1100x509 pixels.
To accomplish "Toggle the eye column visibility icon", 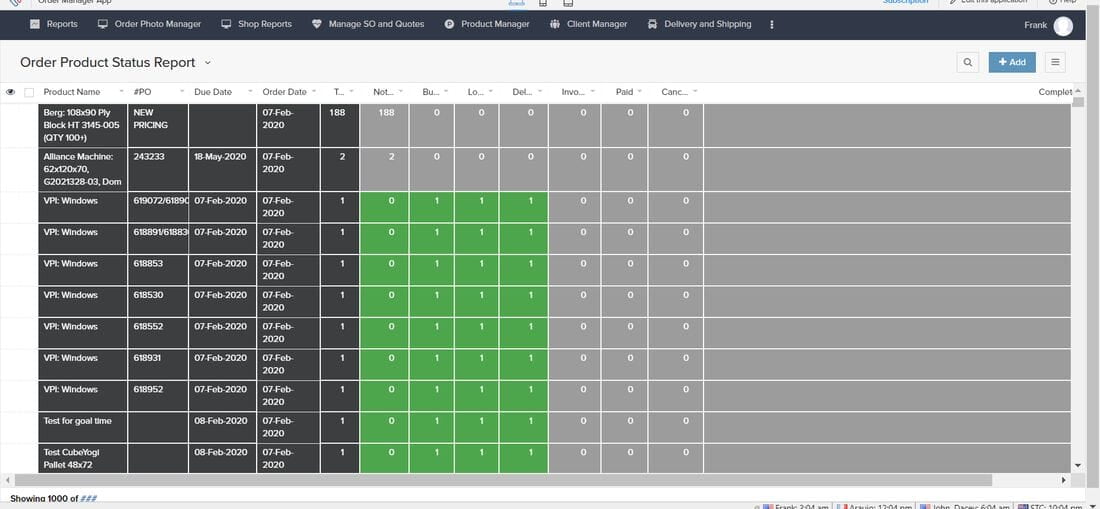I will [11, 92].
